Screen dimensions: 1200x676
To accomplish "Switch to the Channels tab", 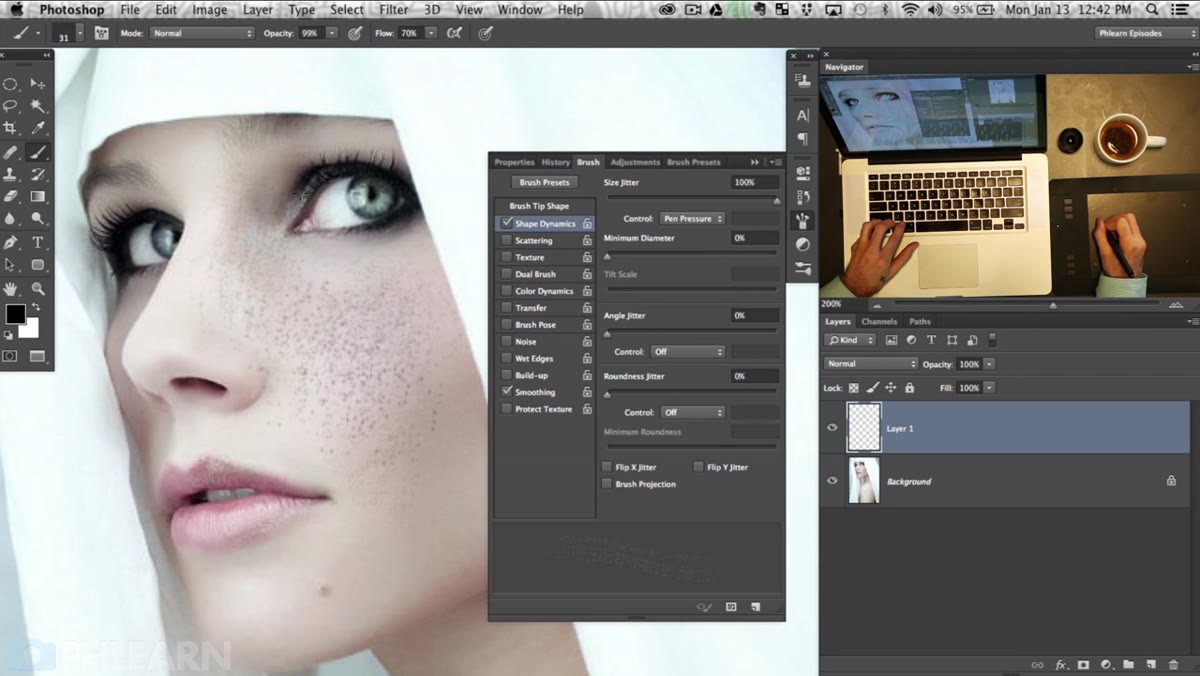I will (879, 322).
